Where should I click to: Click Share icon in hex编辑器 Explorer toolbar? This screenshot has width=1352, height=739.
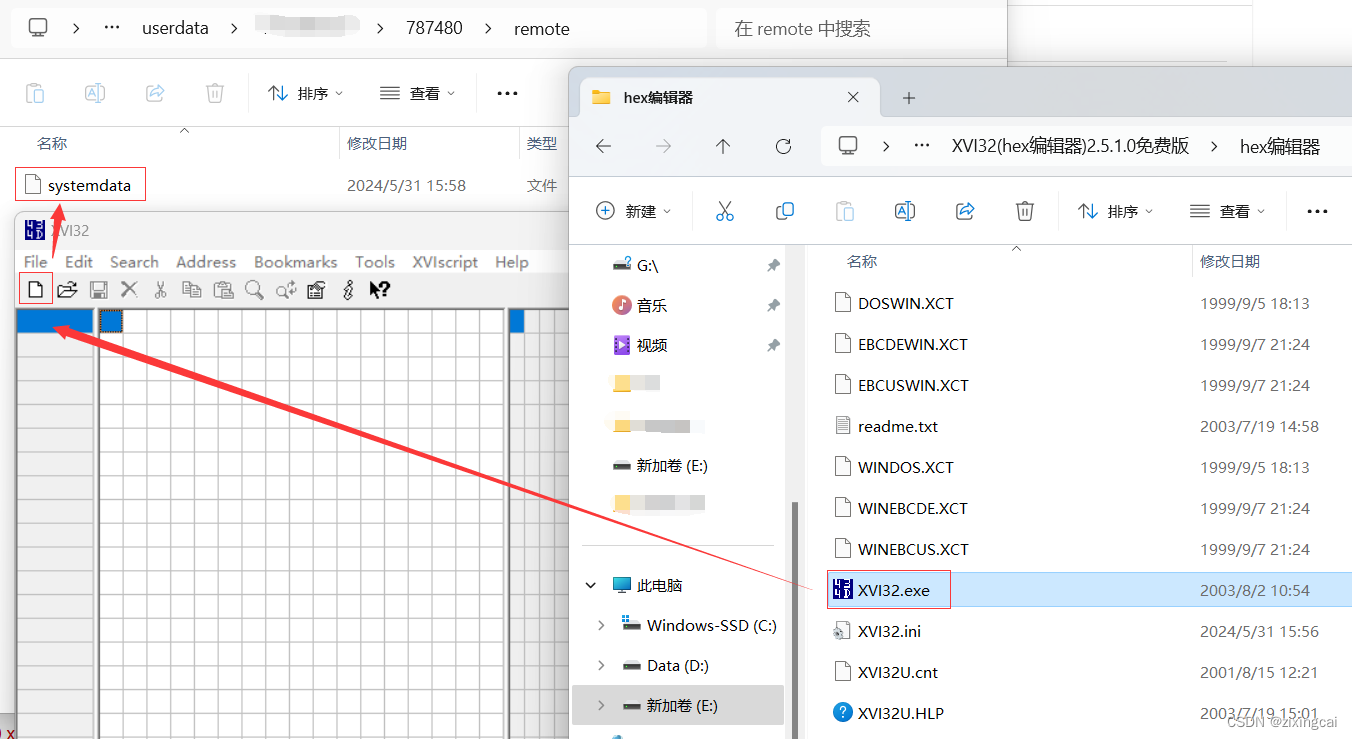coord(965,211)
